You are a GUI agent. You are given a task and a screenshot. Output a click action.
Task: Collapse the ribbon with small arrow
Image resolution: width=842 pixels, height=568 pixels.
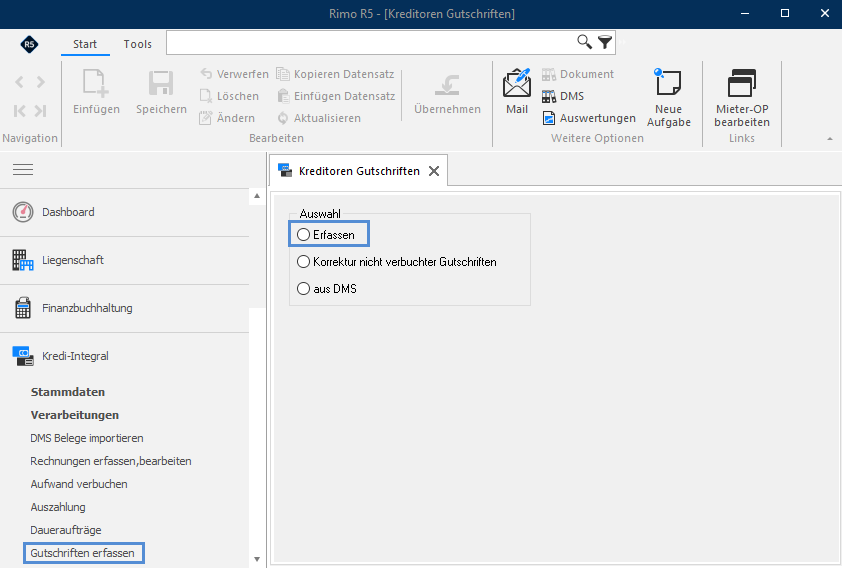pos(830,139)
